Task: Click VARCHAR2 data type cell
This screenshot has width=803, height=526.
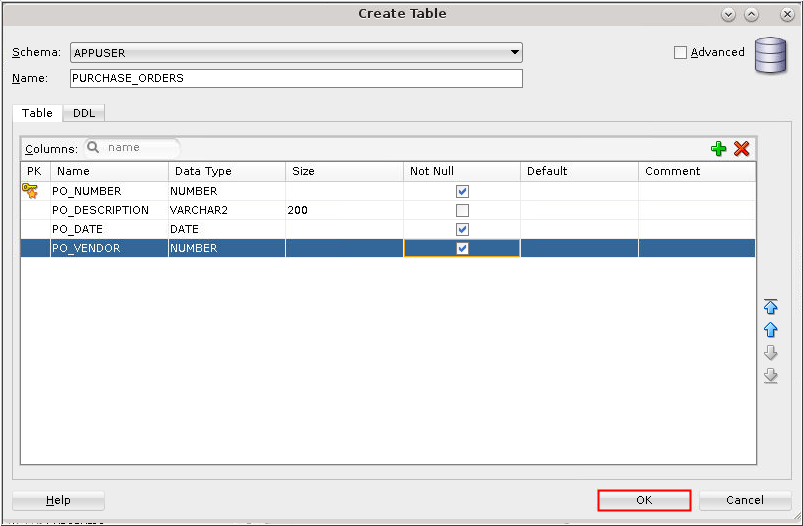Action: coord(226,210)
